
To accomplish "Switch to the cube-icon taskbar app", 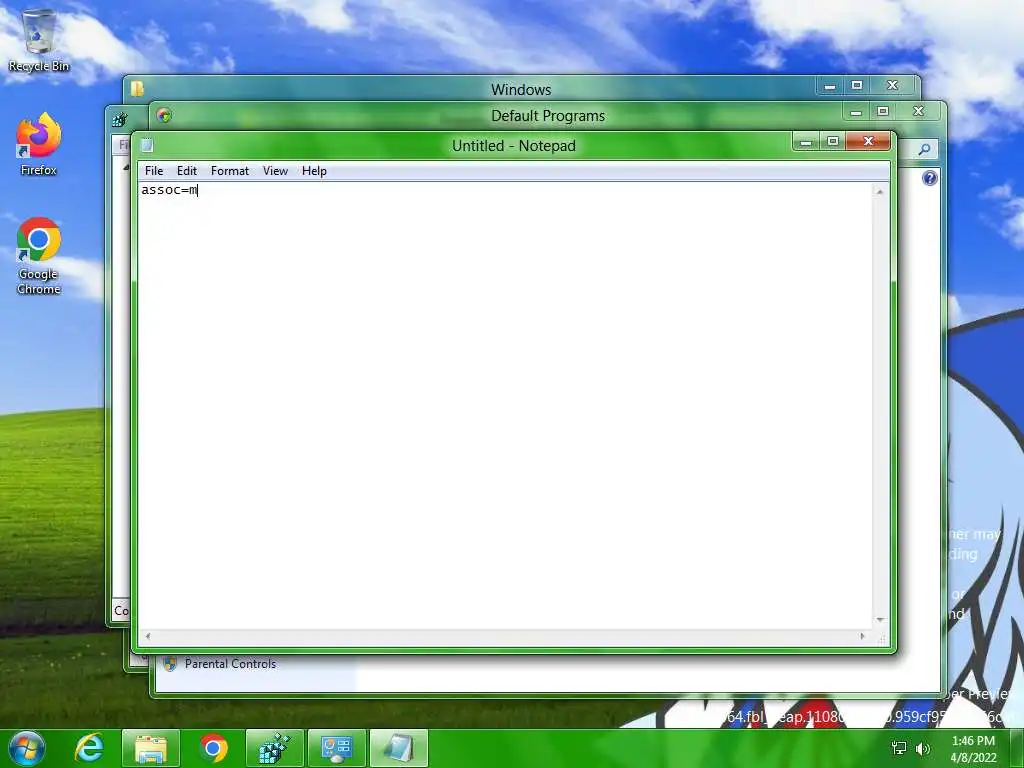I will pos(274,748).
